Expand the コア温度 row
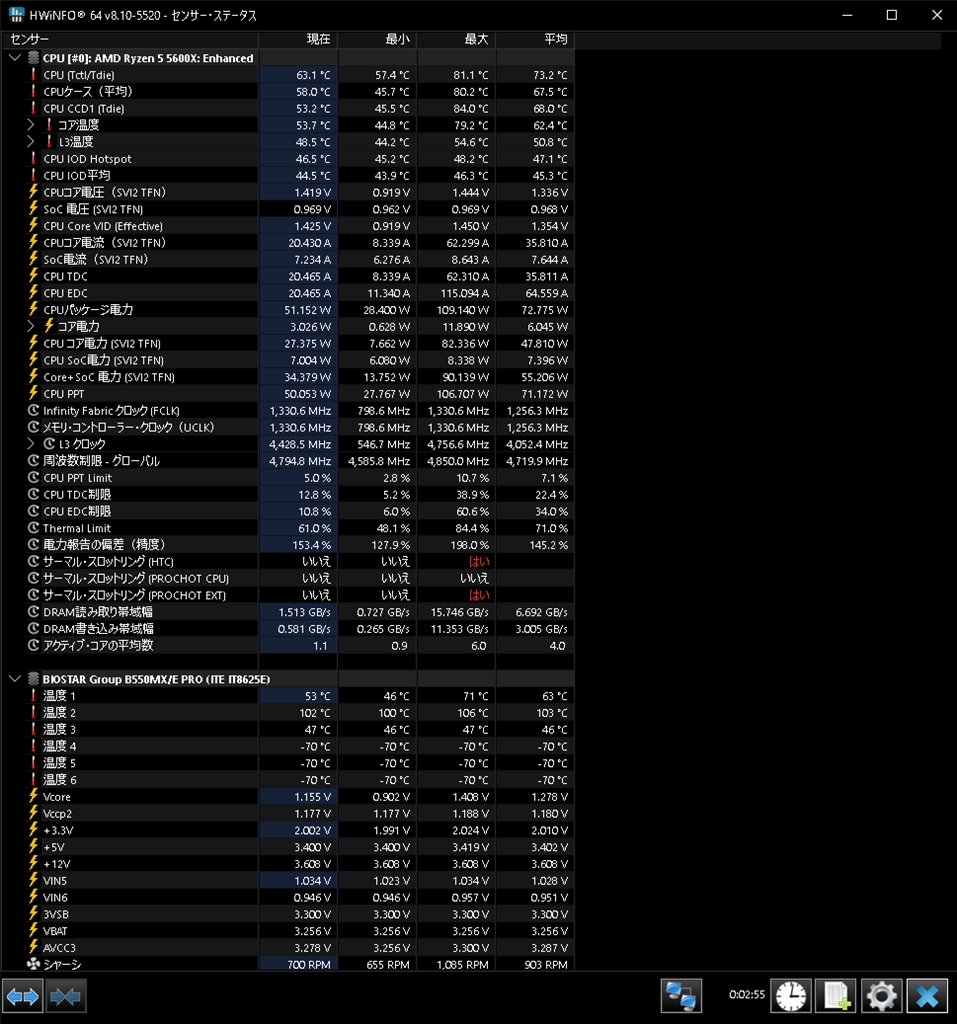 coord(30,125)
